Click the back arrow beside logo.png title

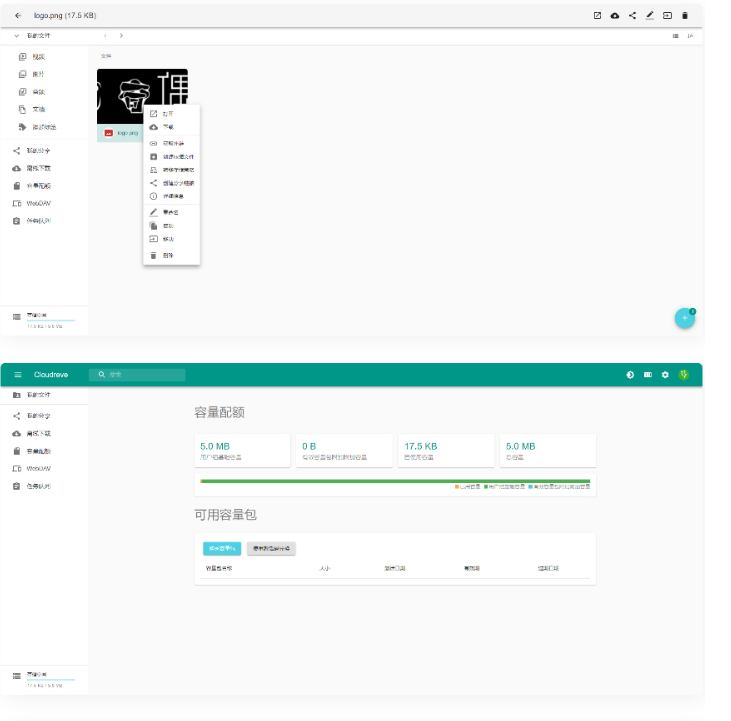18,15
